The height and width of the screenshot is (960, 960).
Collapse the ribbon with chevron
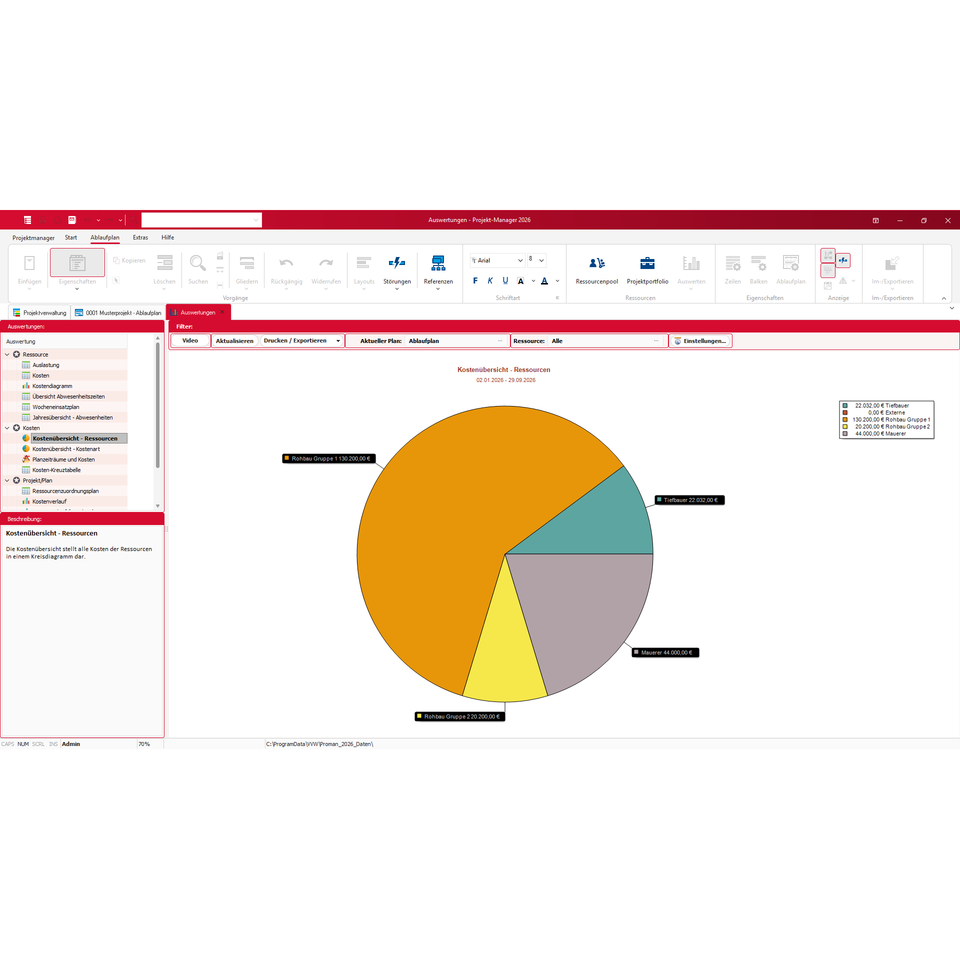click(x=943, y=298)
